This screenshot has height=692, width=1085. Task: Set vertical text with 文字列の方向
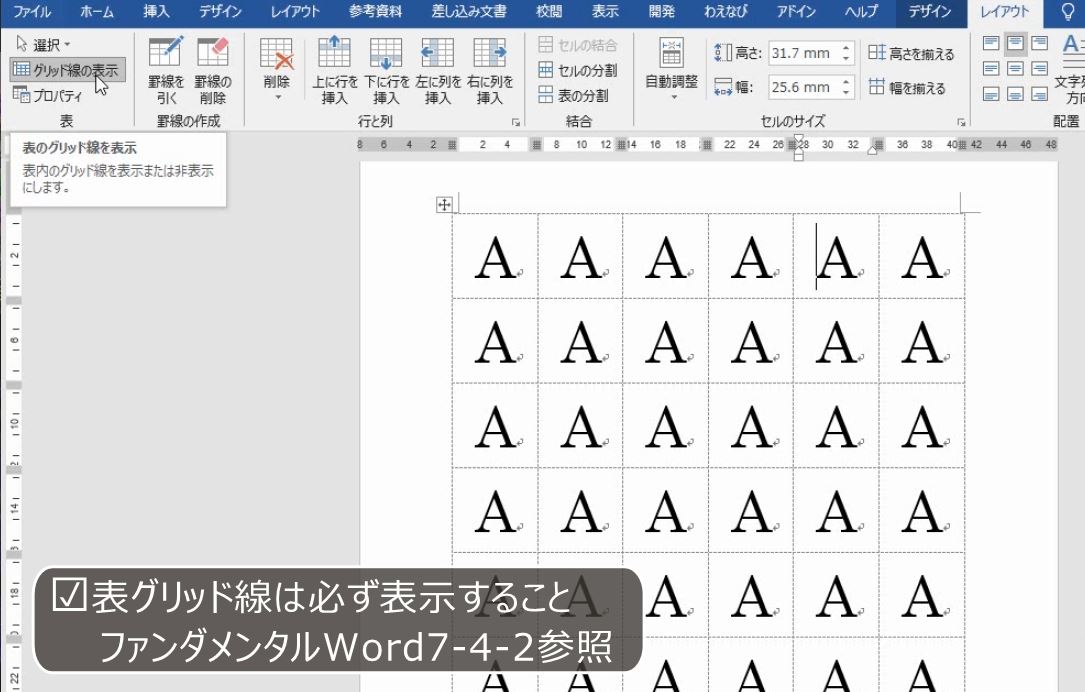(1072, 68)
